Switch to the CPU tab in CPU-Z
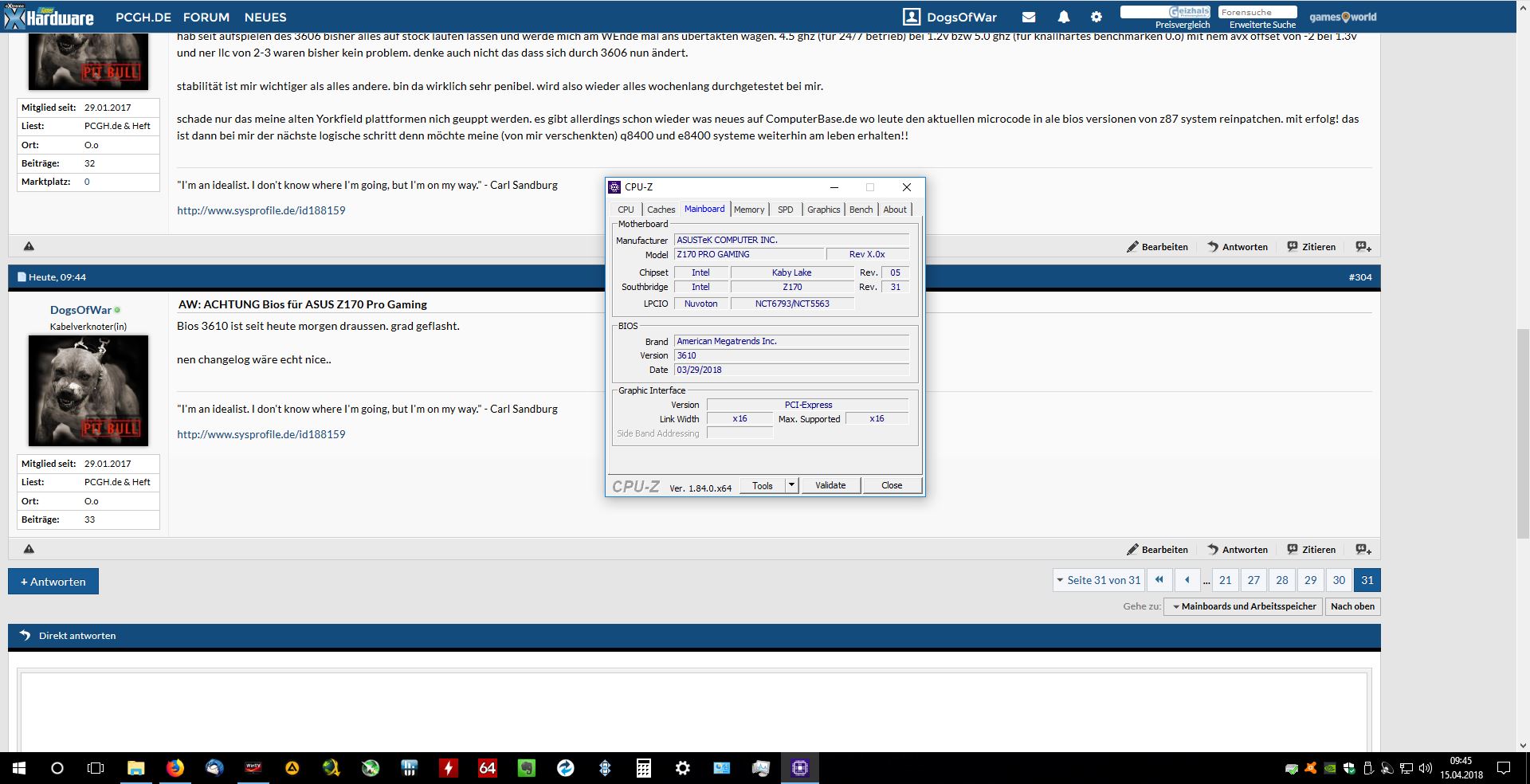Image resolution: width=1530 pixels, height=784 pixels. 626,210
